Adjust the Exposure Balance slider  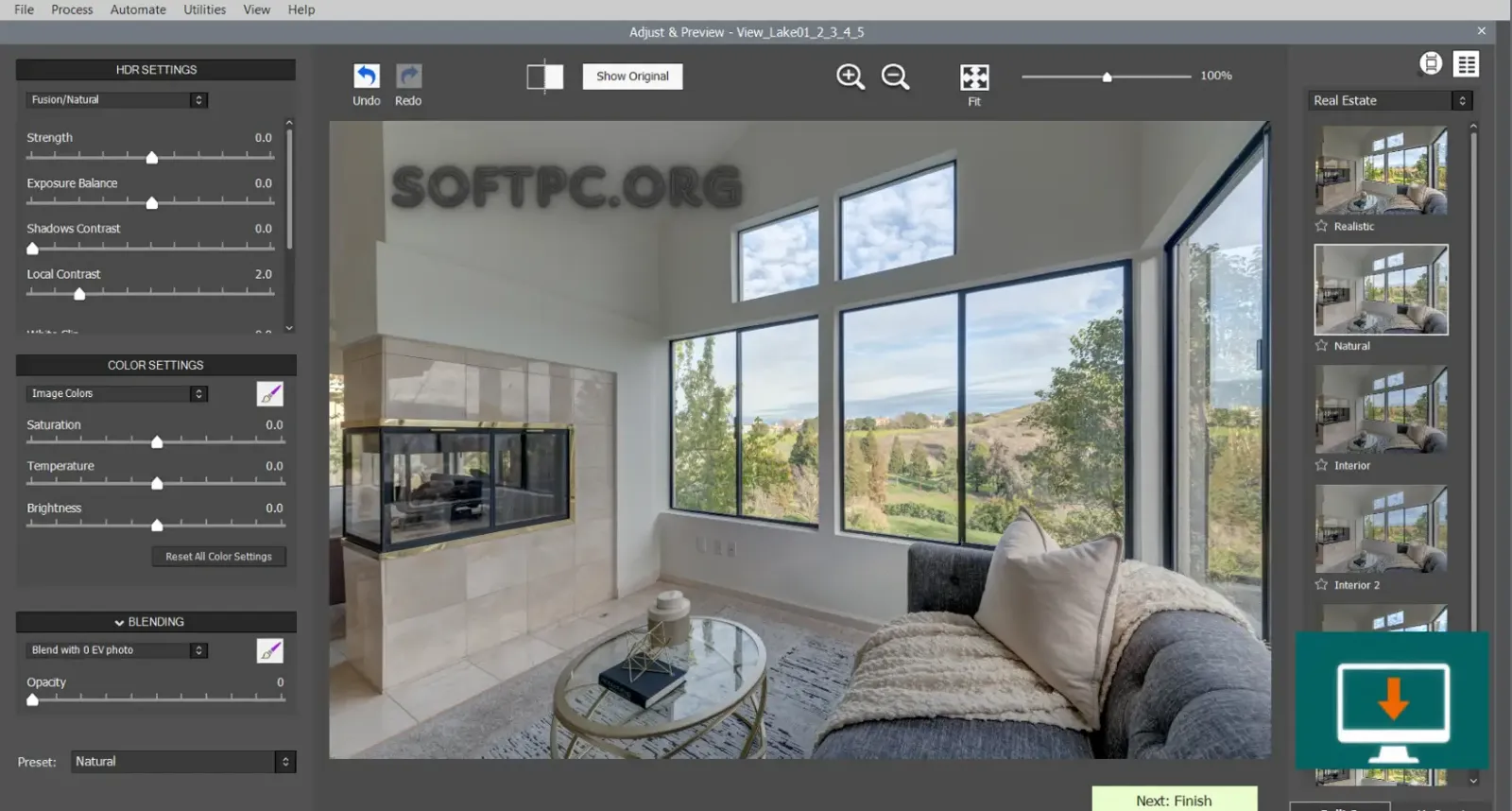click(x=151, y=202)
